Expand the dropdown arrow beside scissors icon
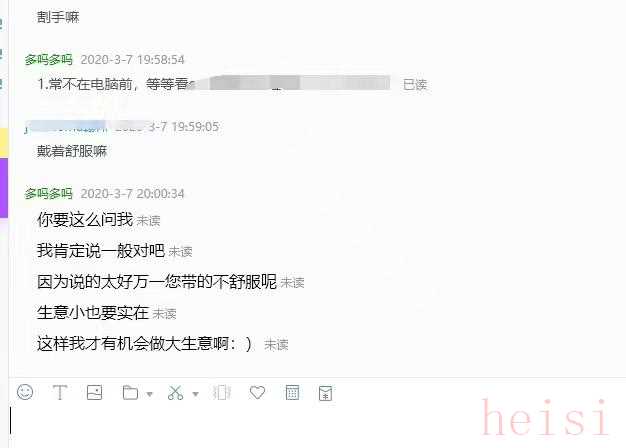Image resolution: width=626 pixels, height=448 pixels. coord(195,394)
